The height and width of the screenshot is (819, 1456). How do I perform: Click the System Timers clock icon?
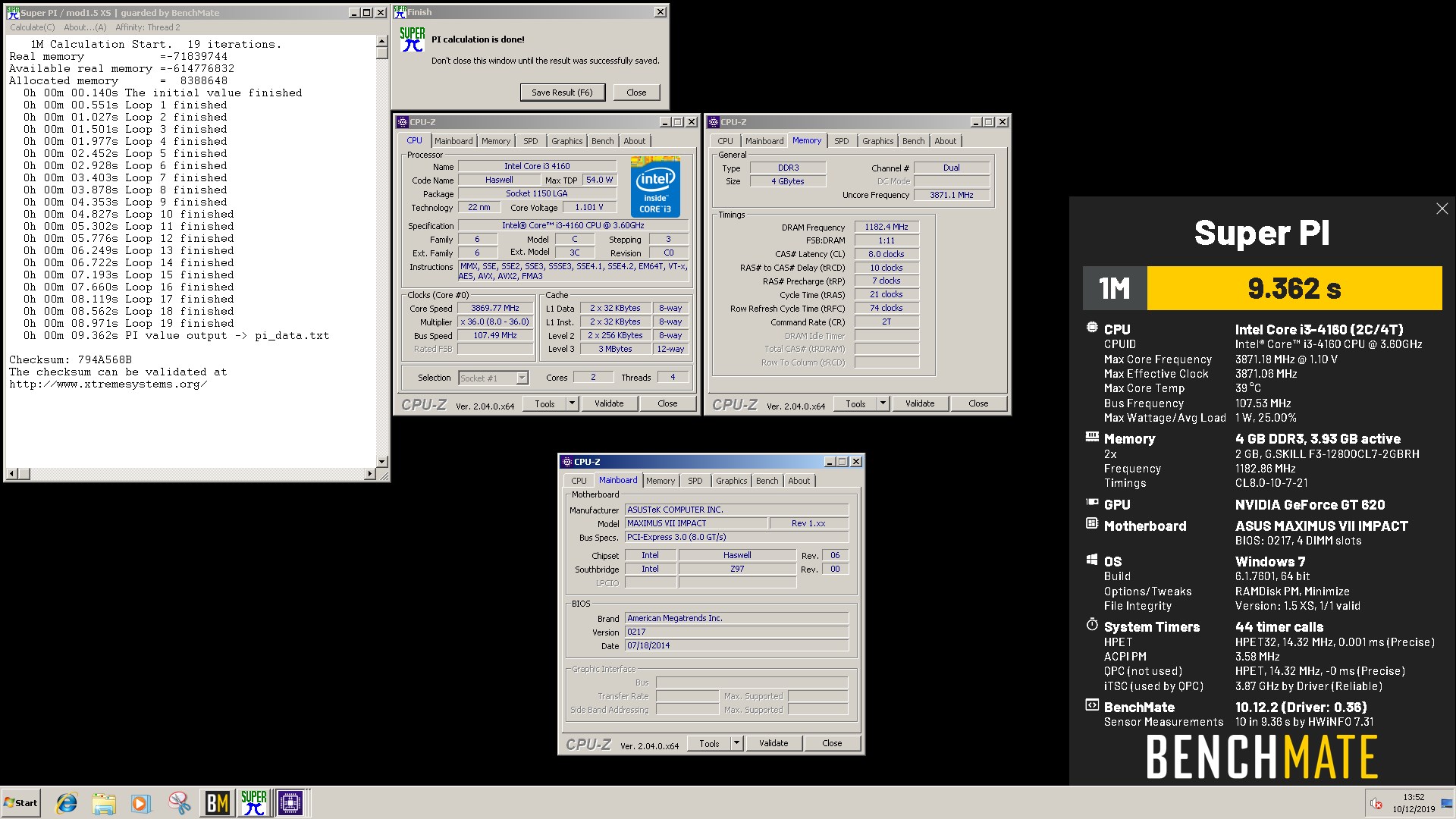[1092, 624]
